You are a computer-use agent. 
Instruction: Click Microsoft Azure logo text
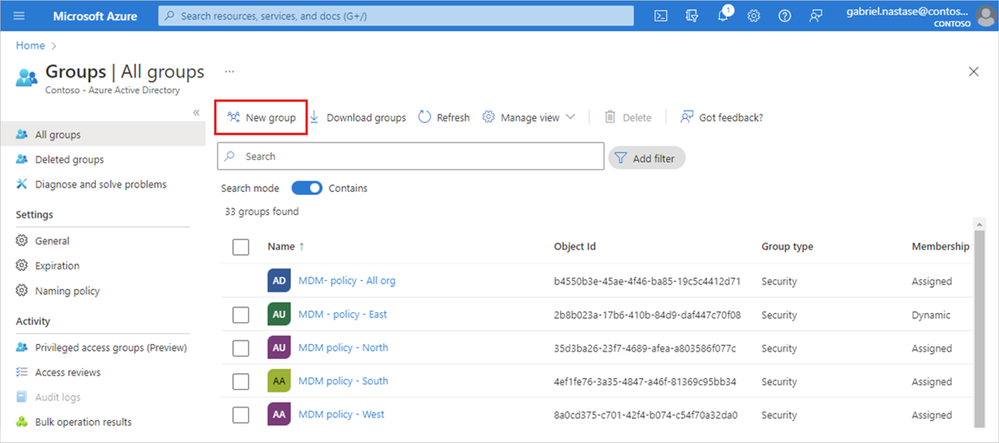pyautogui.click(x=95, y=16)
